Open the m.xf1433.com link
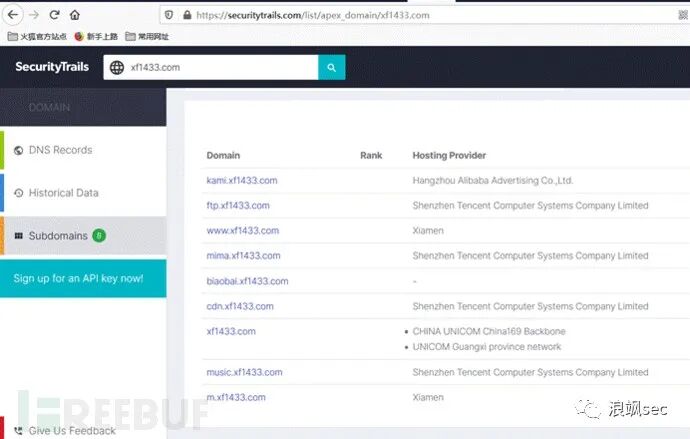The image size is (690, 439). click(x=236, y=397)
